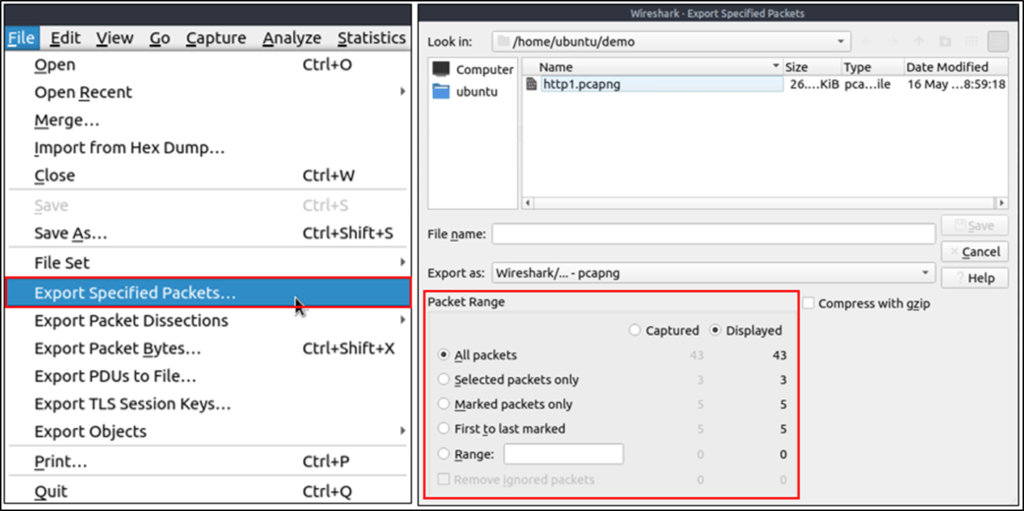Click into the File name field
Viewport: 1024px width, 511px height.
[713, 234]
